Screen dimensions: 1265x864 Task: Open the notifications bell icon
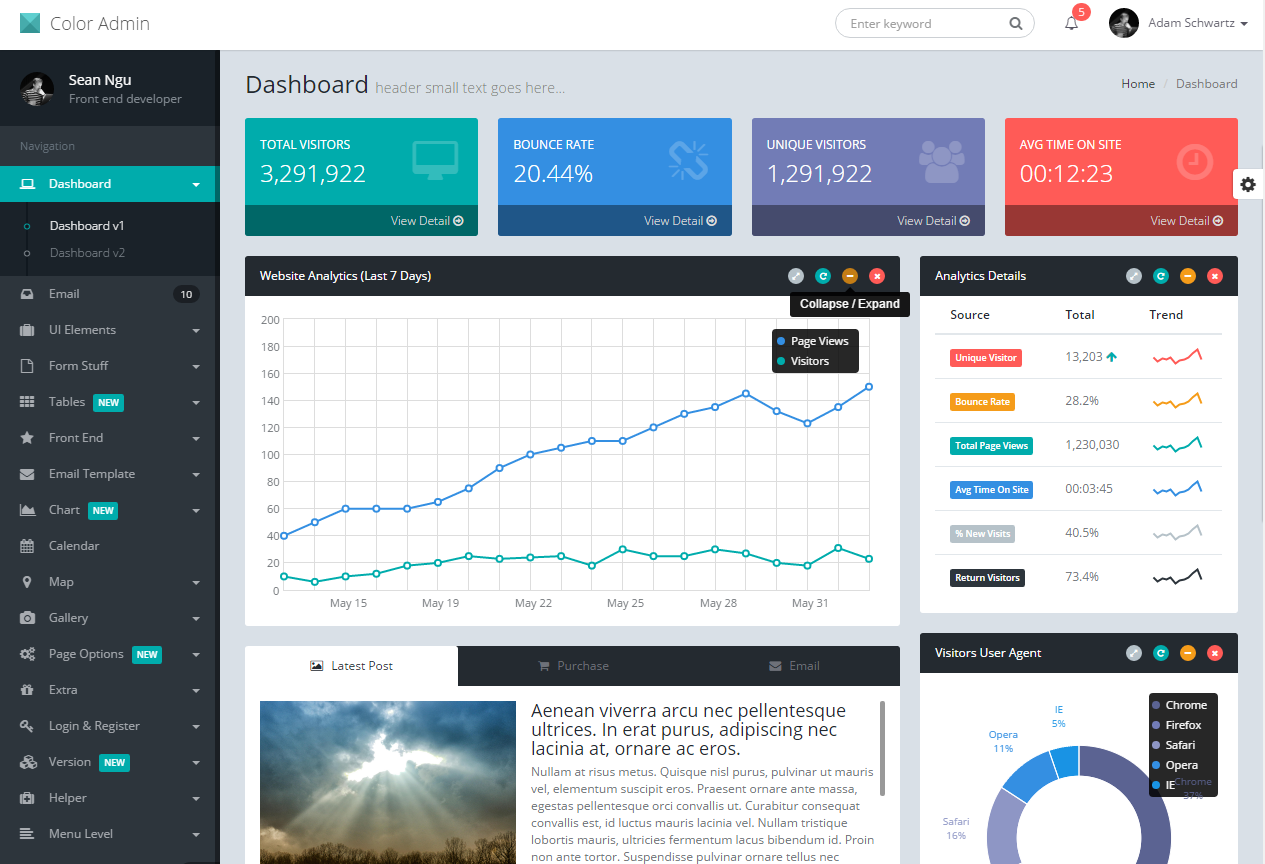1071,24
